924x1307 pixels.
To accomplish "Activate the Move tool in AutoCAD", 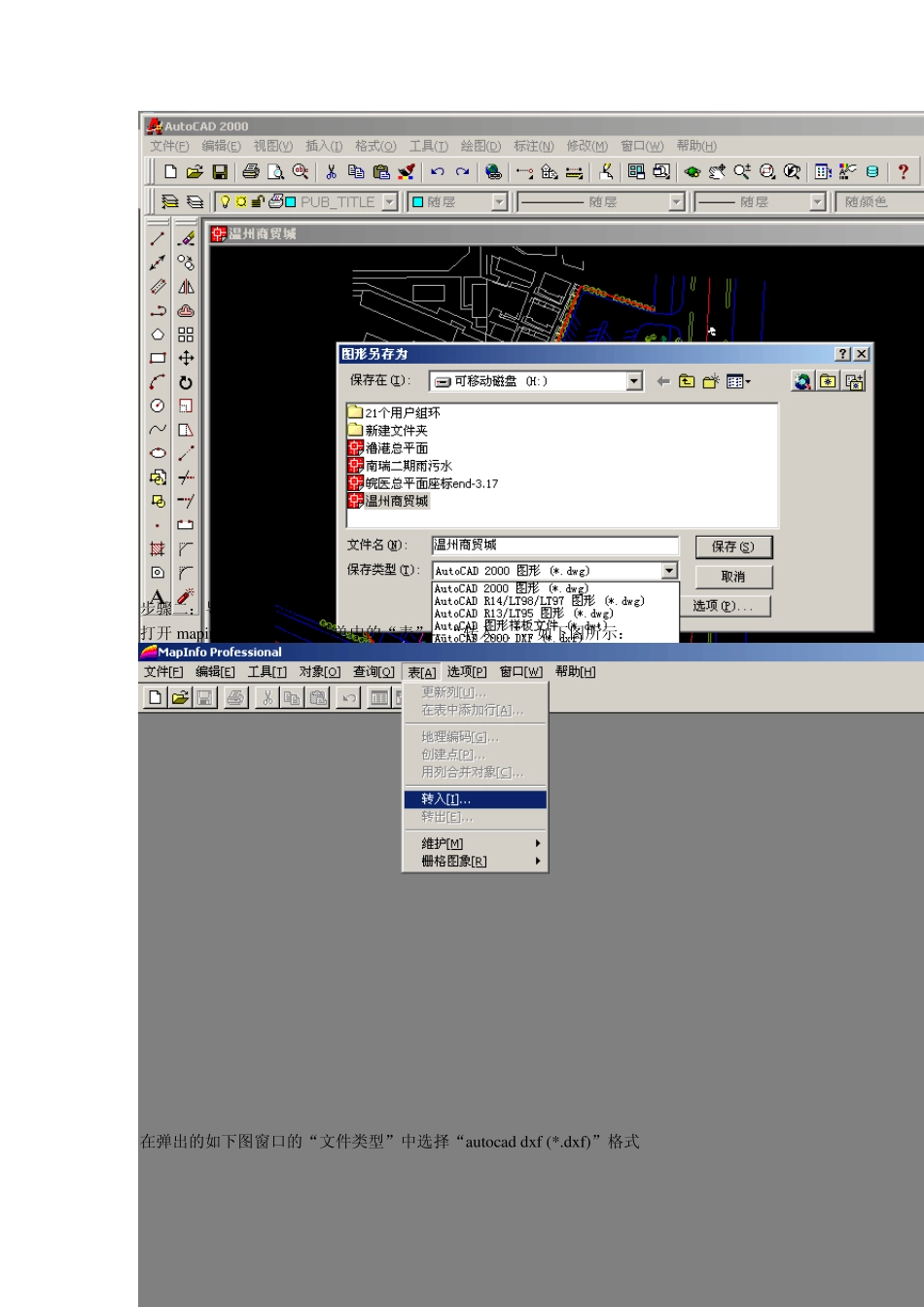I will tap(186, 358).
